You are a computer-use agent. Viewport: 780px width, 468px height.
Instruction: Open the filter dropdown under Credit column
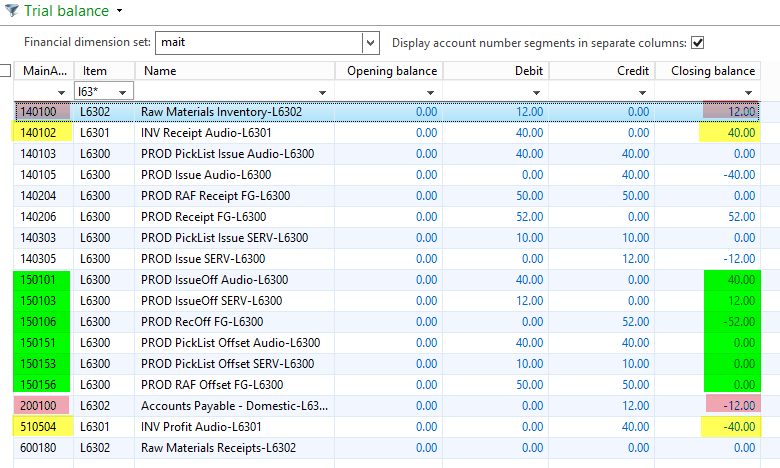click(640, 92)
